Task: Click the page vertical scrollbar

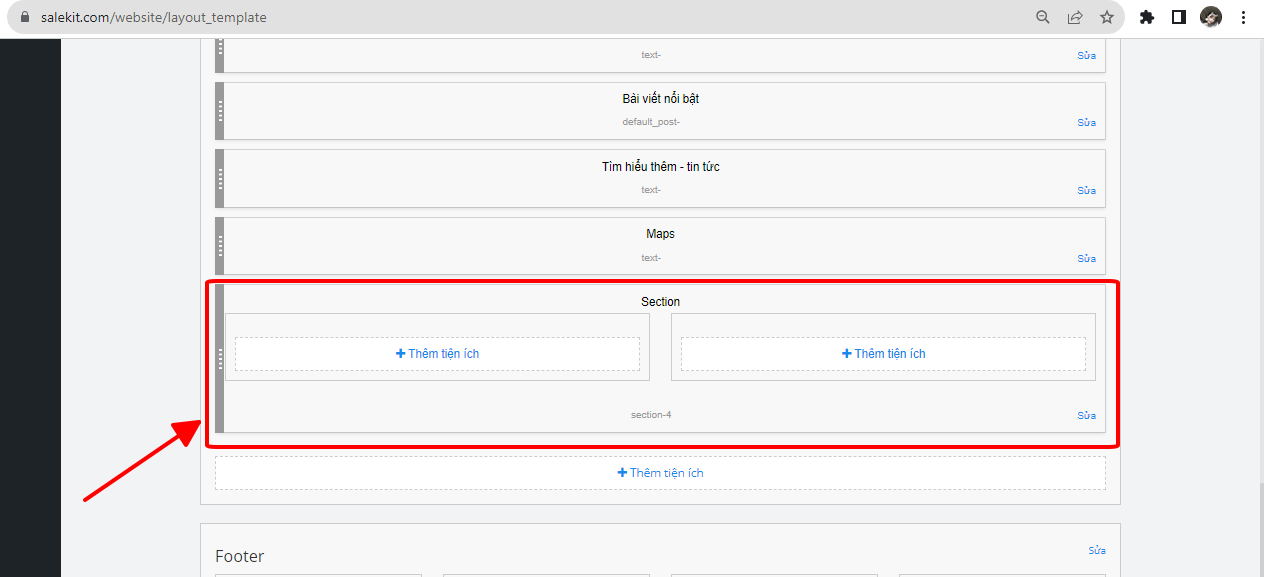Action: [1257, 300]
